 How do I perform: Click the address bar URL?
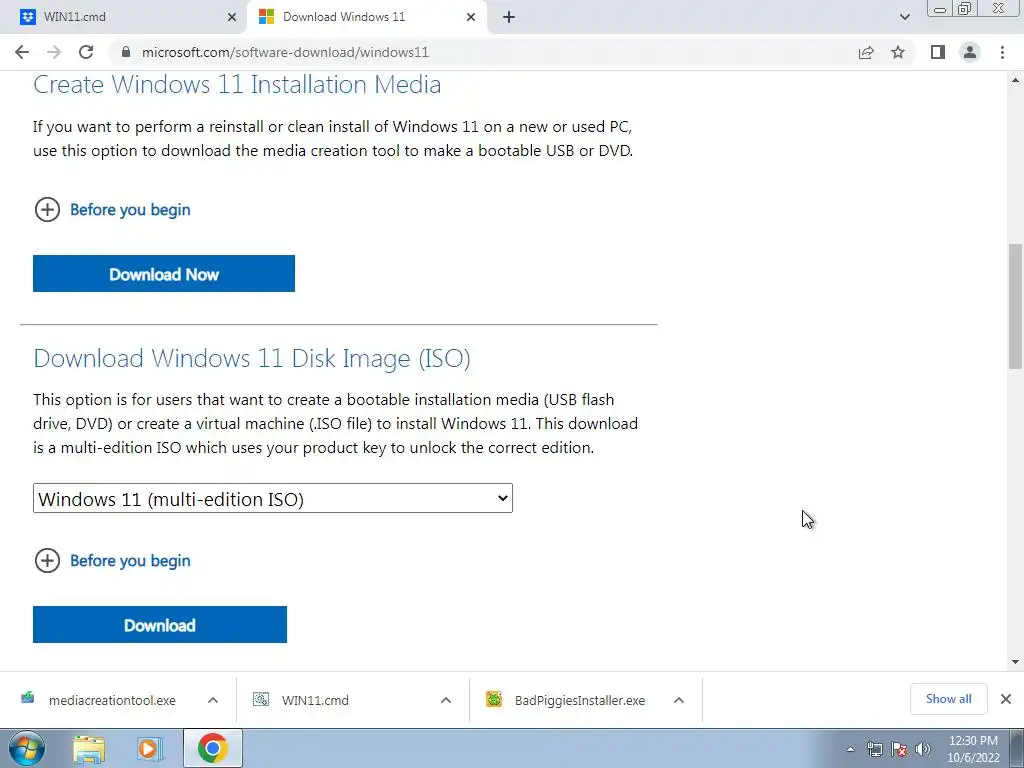point(285,52)
